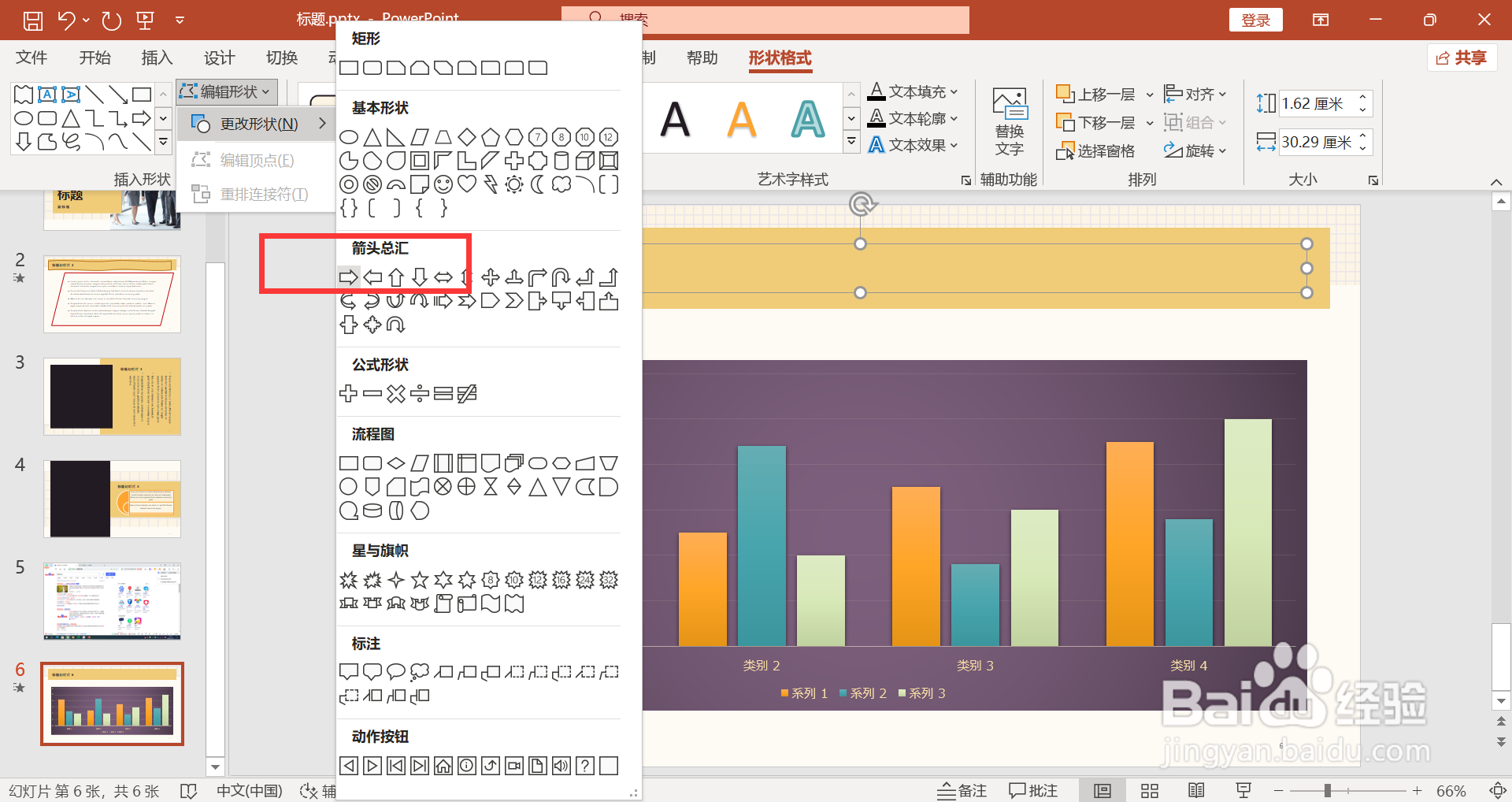The image size is (1512, 802).
Task: Choose the Sound action button shape
Action: tap(561, 766)
